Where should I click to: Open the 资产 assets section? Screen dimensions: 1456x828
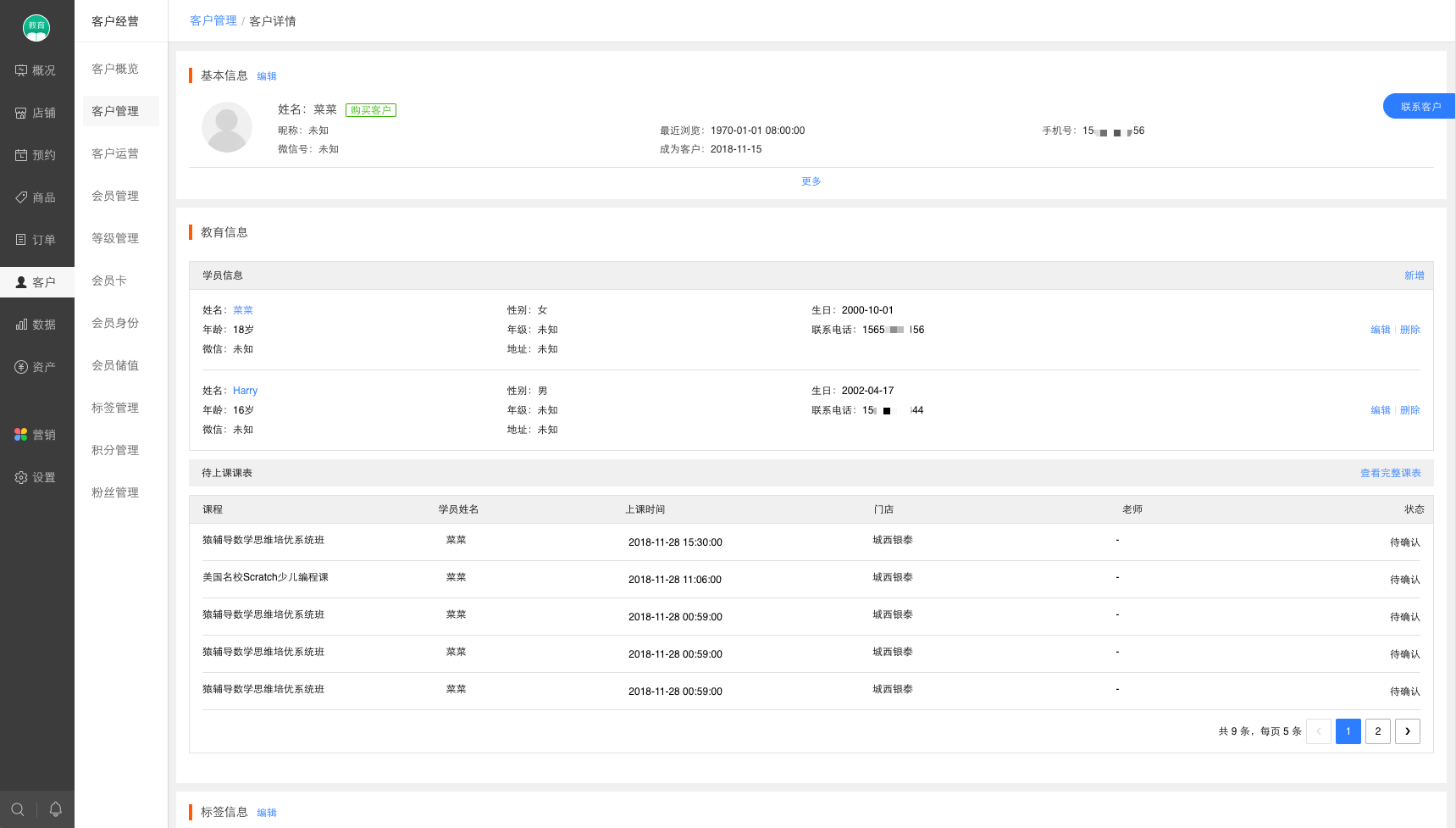pos(36,367)
